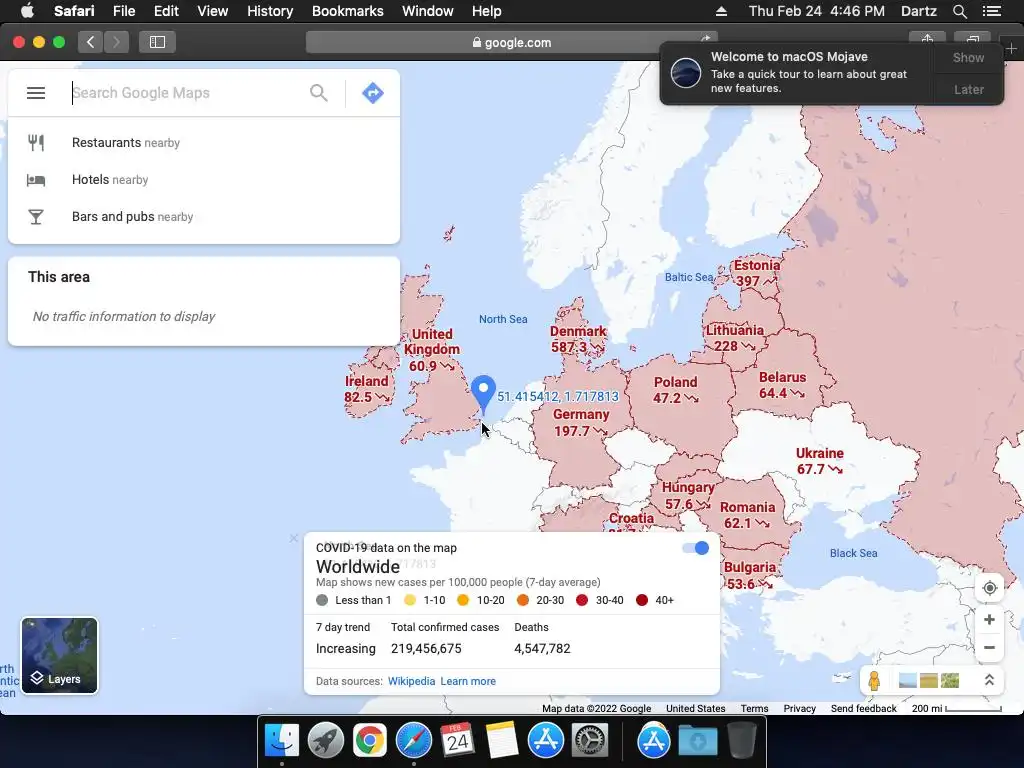Open Notes from the Dock
The width and height of the screenshot is (1024, 768).
502,740
